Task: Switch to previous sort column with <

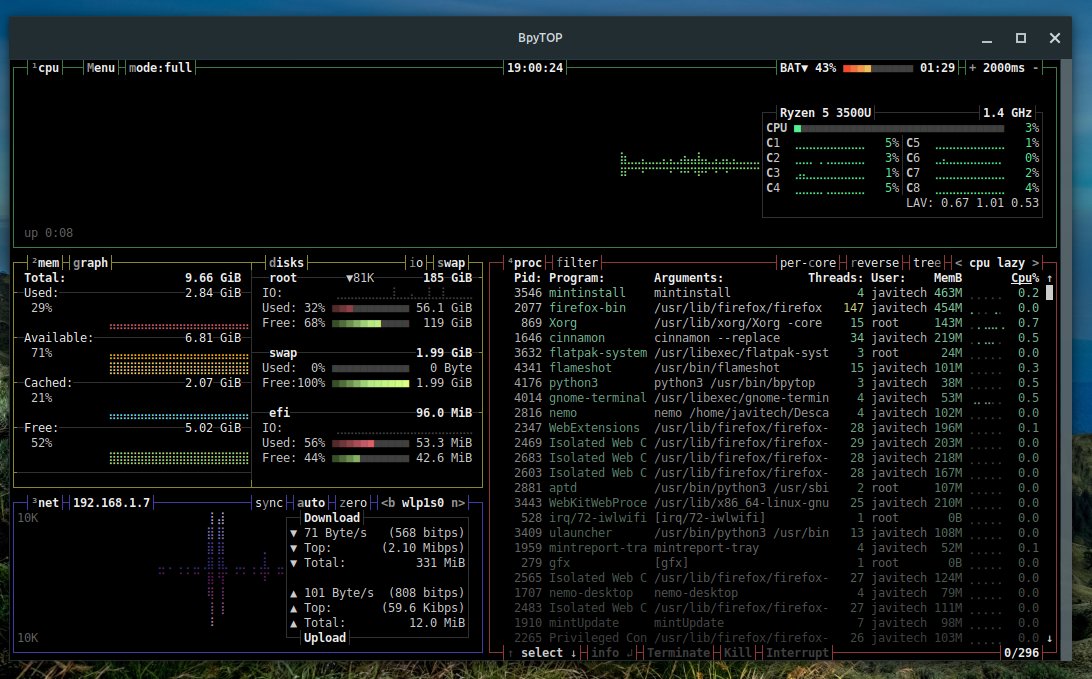Action: click(958, 263)
